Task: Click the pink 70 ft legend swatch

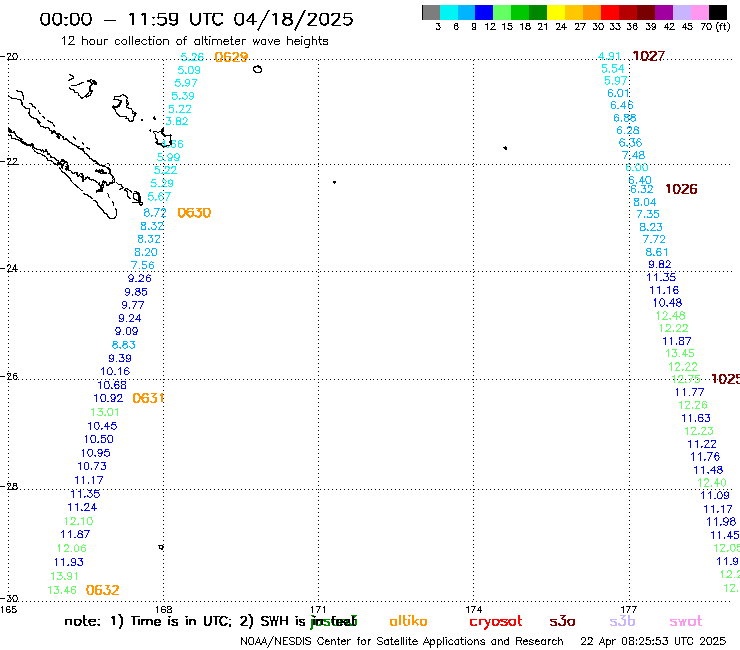Action: pyautogui.click(x=700, y=12)
